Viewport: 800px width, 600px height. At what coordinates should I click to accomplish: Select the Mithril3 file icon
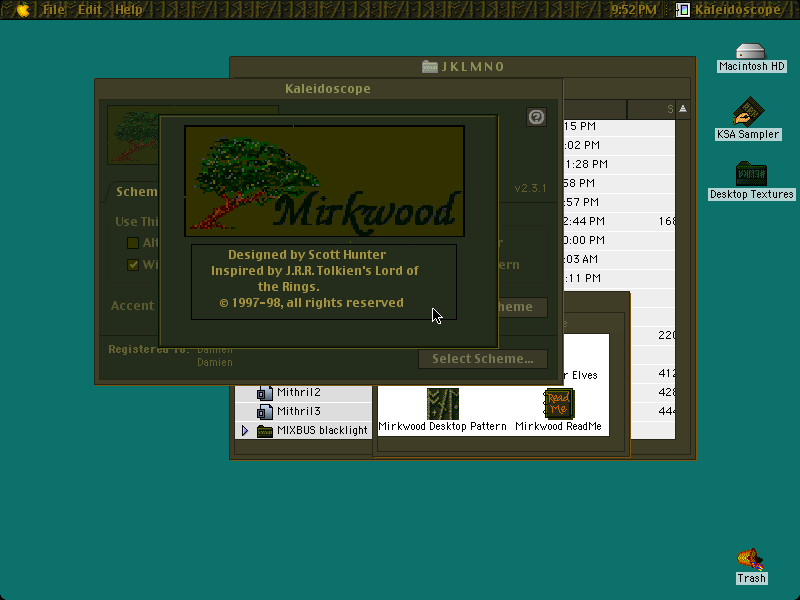click(264, 412)
